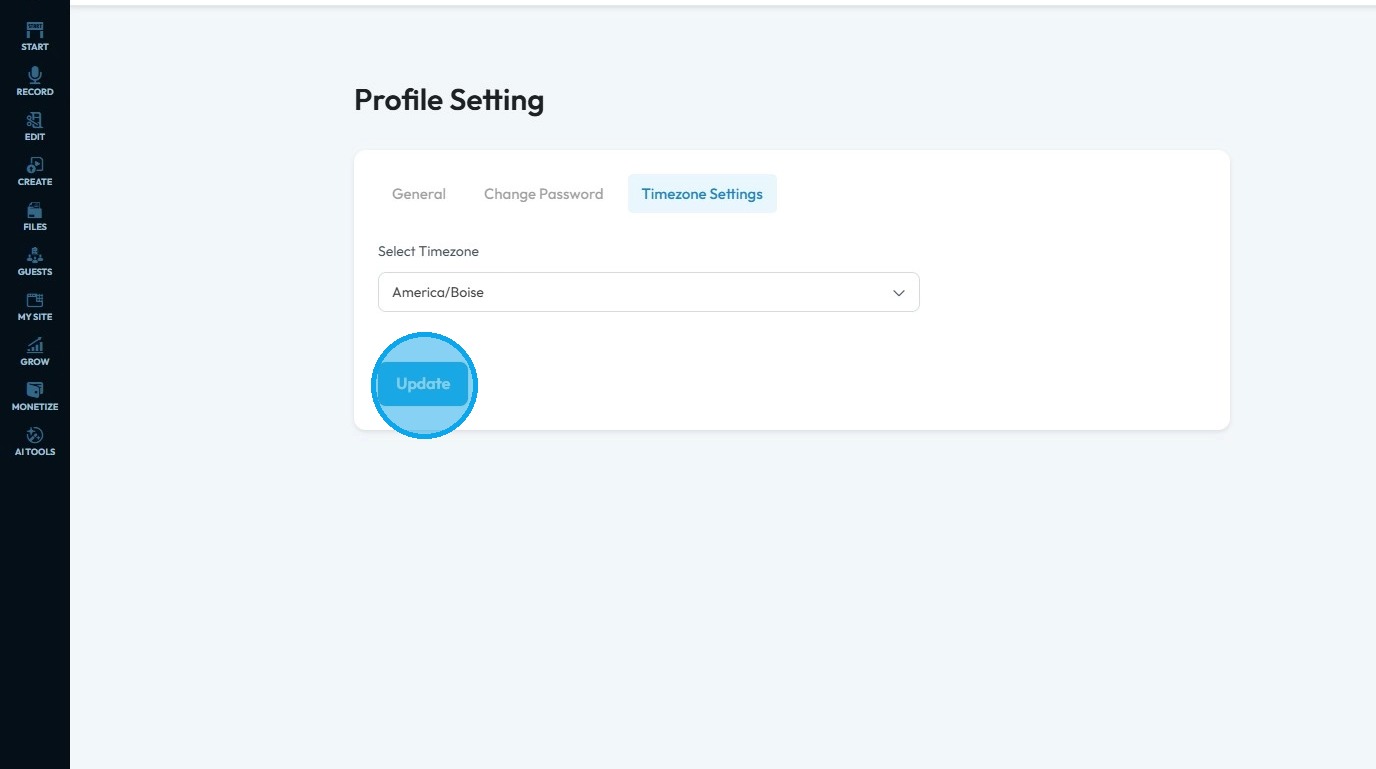Click the timezone dropdown chevron arrow
Screen dimensions: 1376x769
(x=898, y=293)
